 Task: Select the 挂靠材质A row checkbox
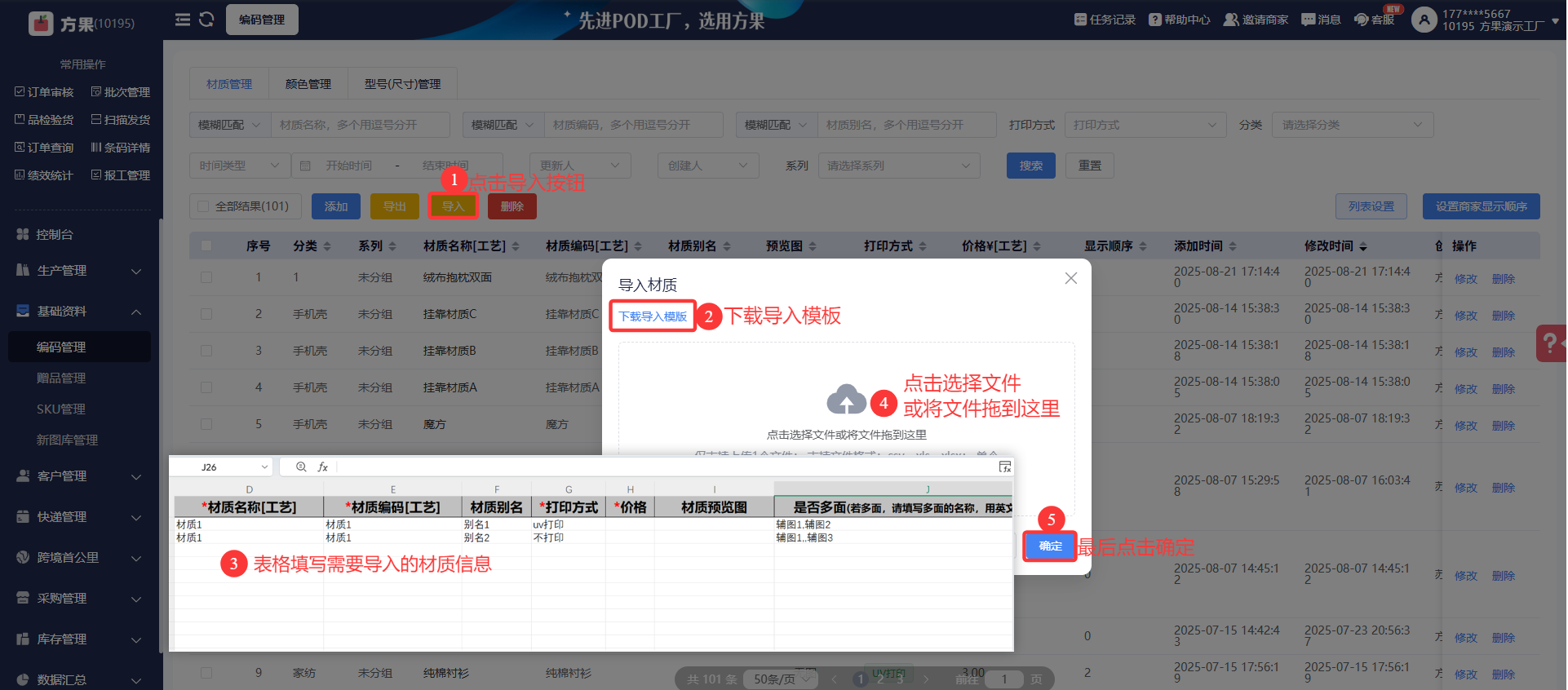(x=206, y=387)
